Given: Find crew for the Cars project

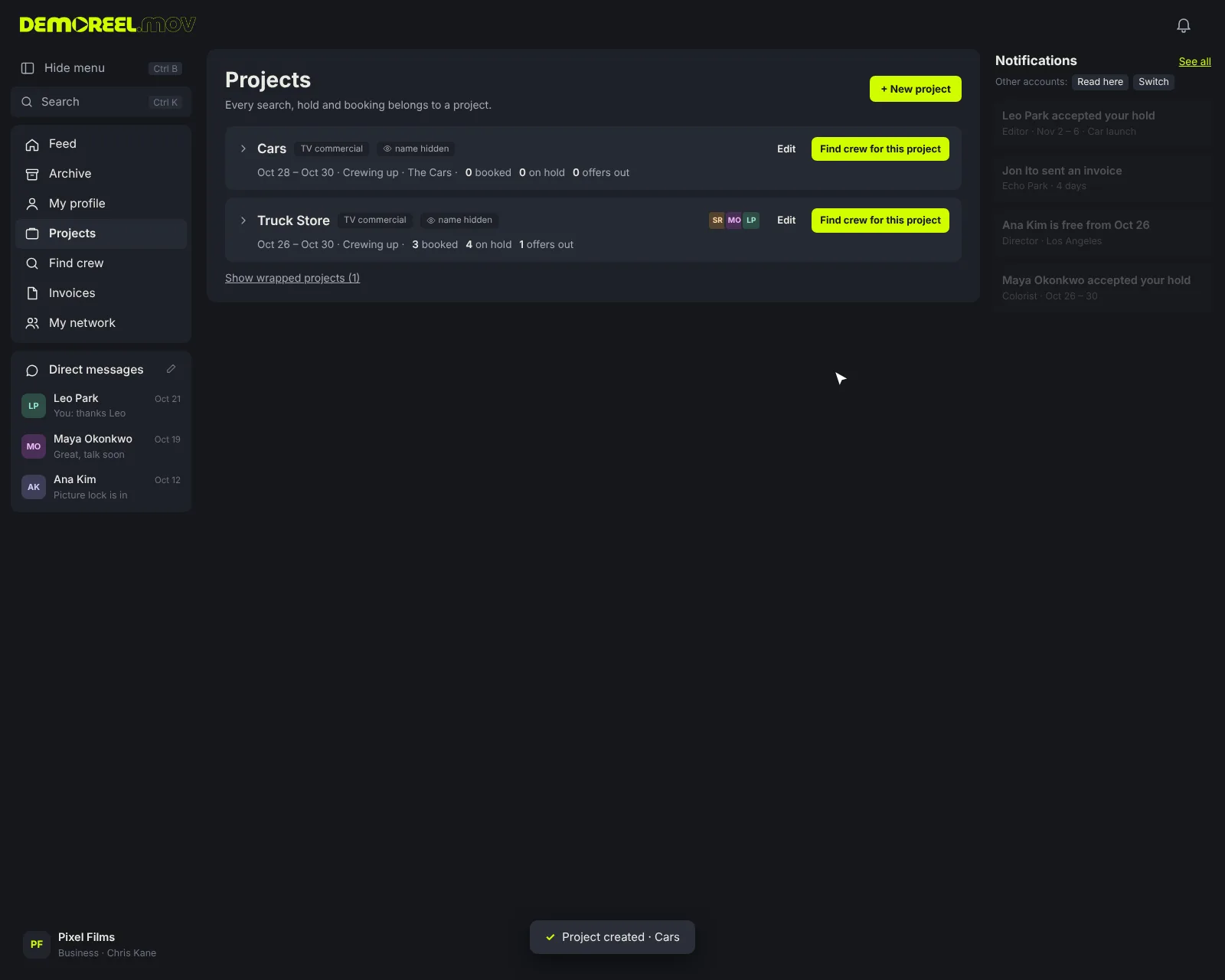Looking at the screenshot, I should [880, 149].
